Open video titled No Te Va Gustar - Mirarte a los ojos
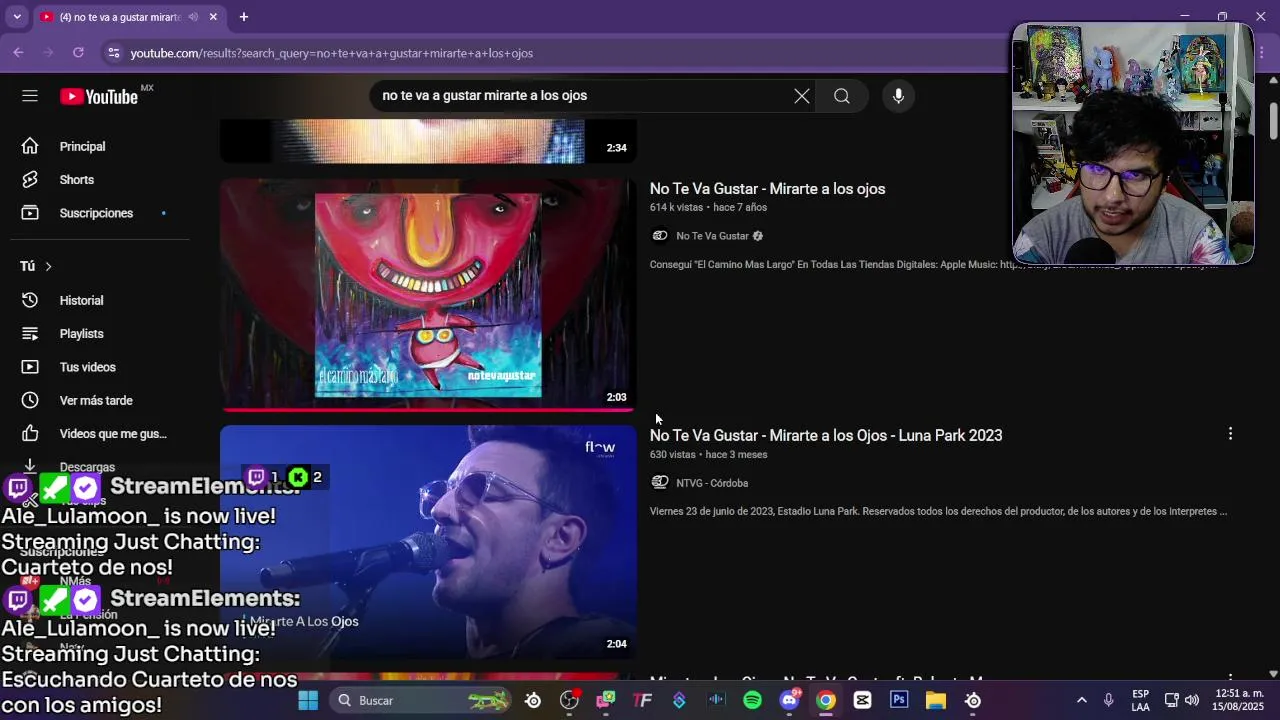Image resolution: width=1280 pixels, height=720 pixels. 767,189
